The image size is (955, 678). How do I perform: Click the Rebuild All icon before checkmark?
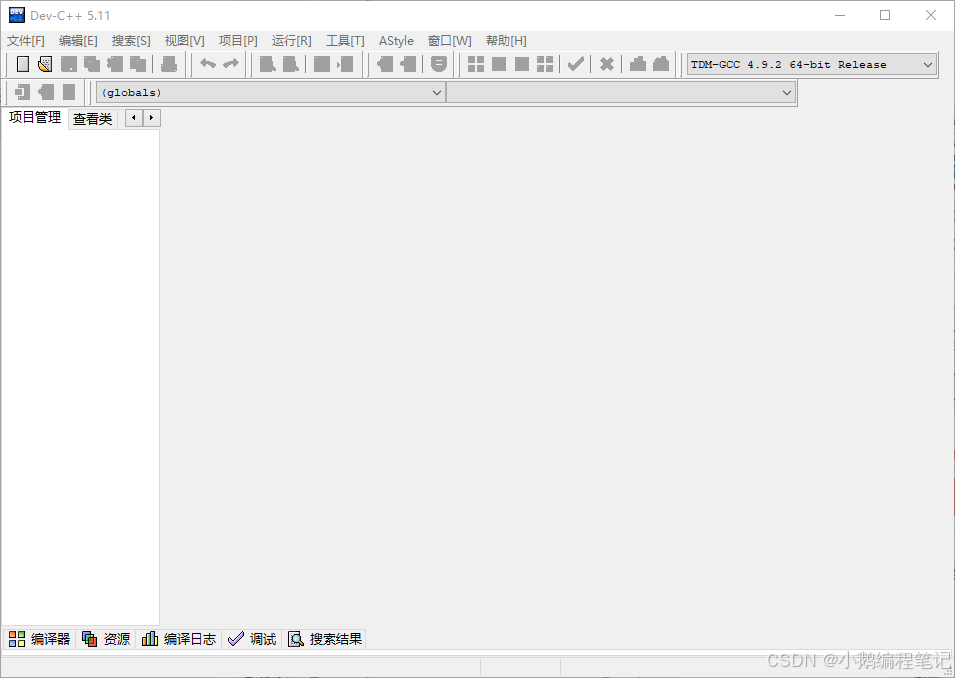[x=545, y=64]
